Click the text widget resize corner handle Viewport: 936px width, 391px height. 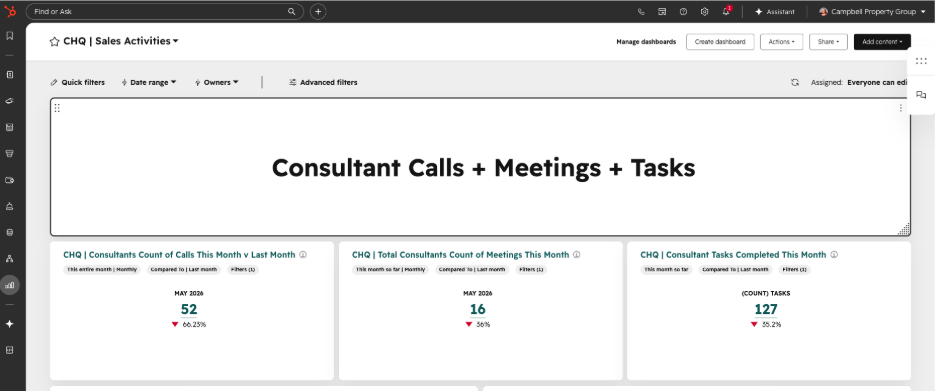click(x=904, y=229)
